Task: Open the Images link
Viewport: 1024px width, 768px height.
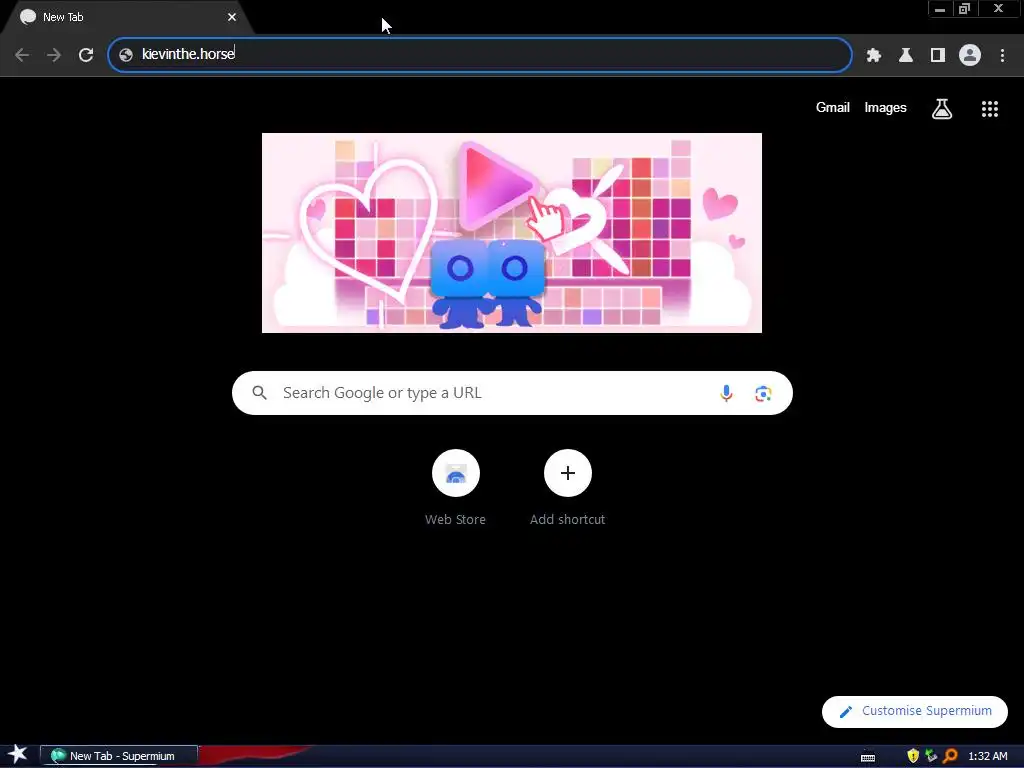Action: (886, 108)
